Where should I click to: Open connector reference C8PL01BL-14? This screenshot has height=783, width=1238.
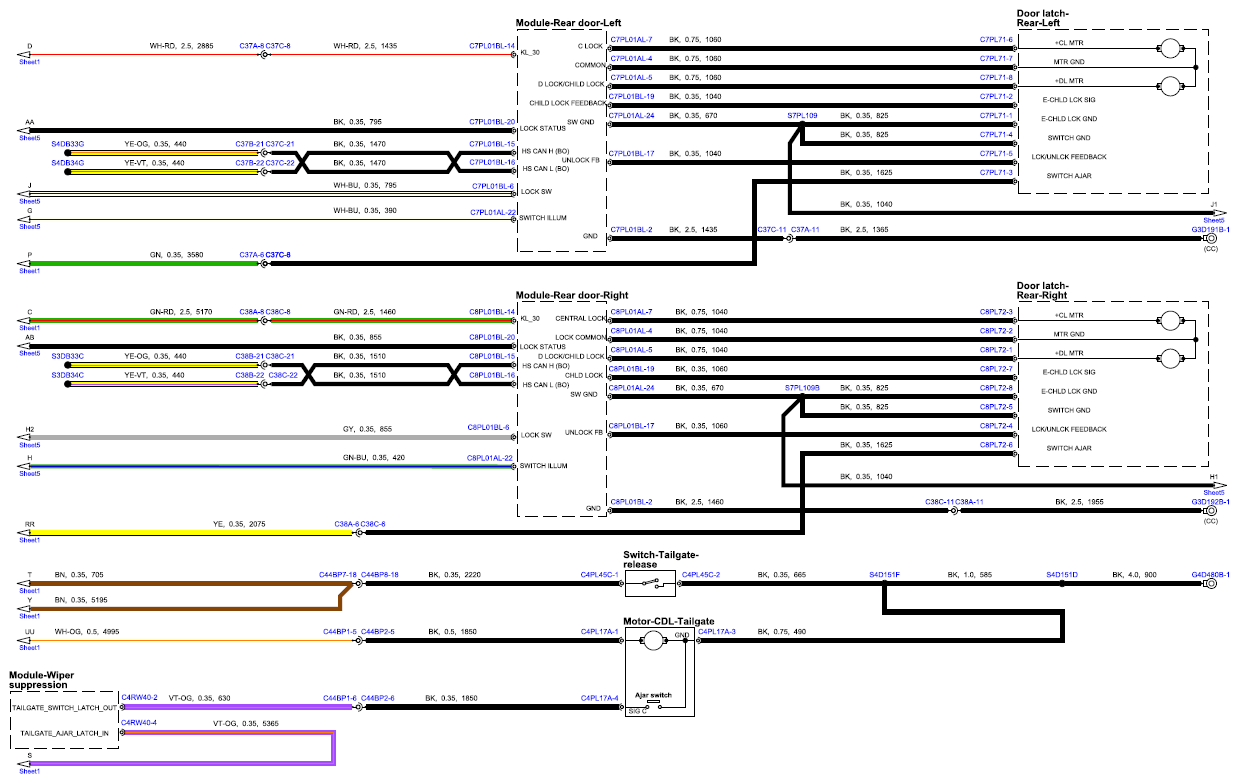pyautogui.click(x=492, y=312)
